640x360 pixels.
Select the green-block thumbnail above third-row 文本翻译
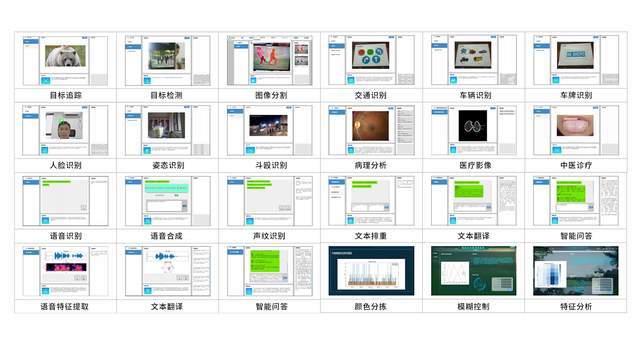[473, 201]
